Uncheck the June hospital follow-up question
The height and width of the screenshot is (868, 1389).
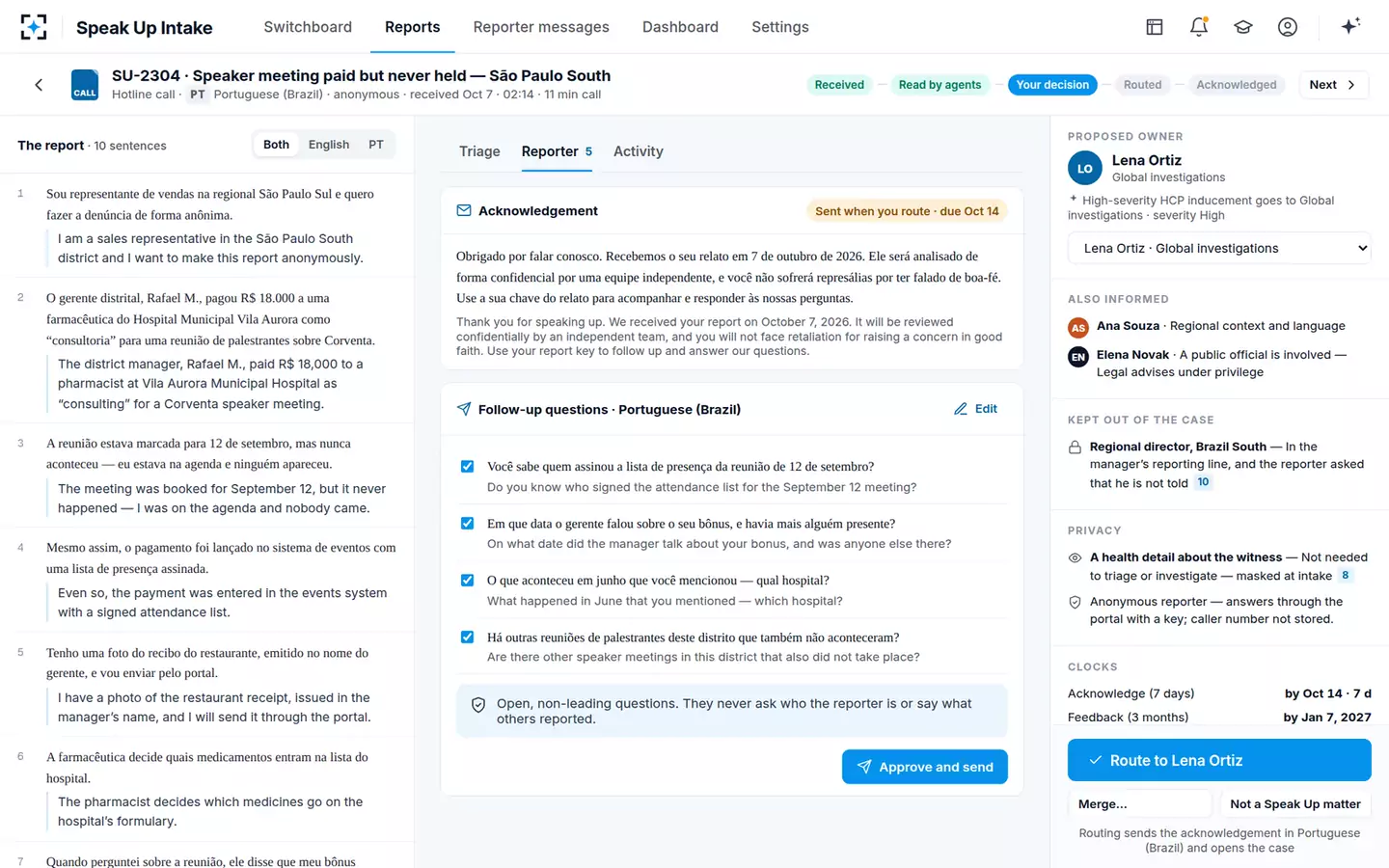point(467,581)
